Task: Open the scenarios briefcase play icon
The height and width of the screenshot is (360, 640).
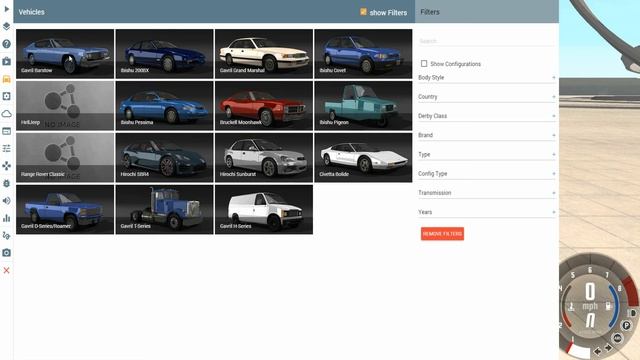Action: [x=7, y=61]
